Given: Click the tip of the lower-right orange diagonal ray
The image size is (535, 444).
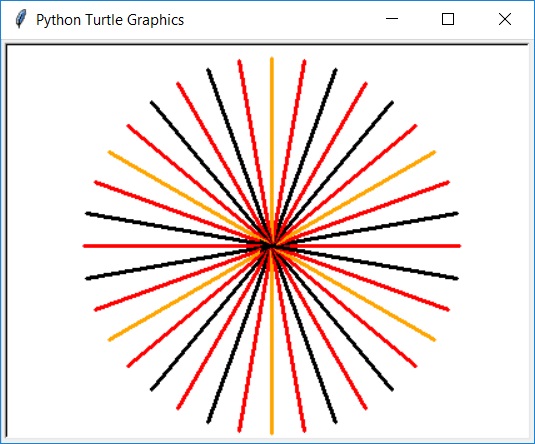Looking at the screenshot, I should (x=434, y=339).
